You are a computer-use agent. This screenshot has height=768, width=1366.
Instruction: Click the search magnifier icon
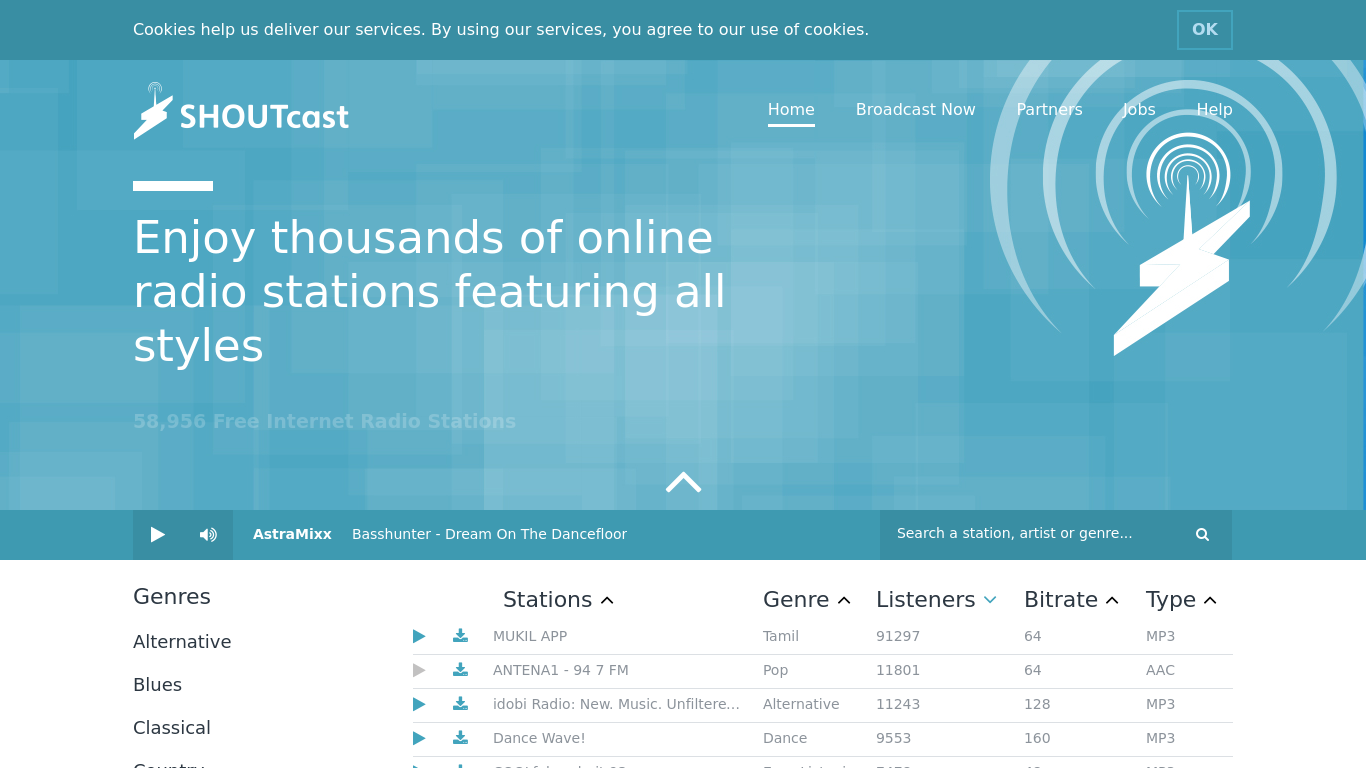pos(1202,535)
